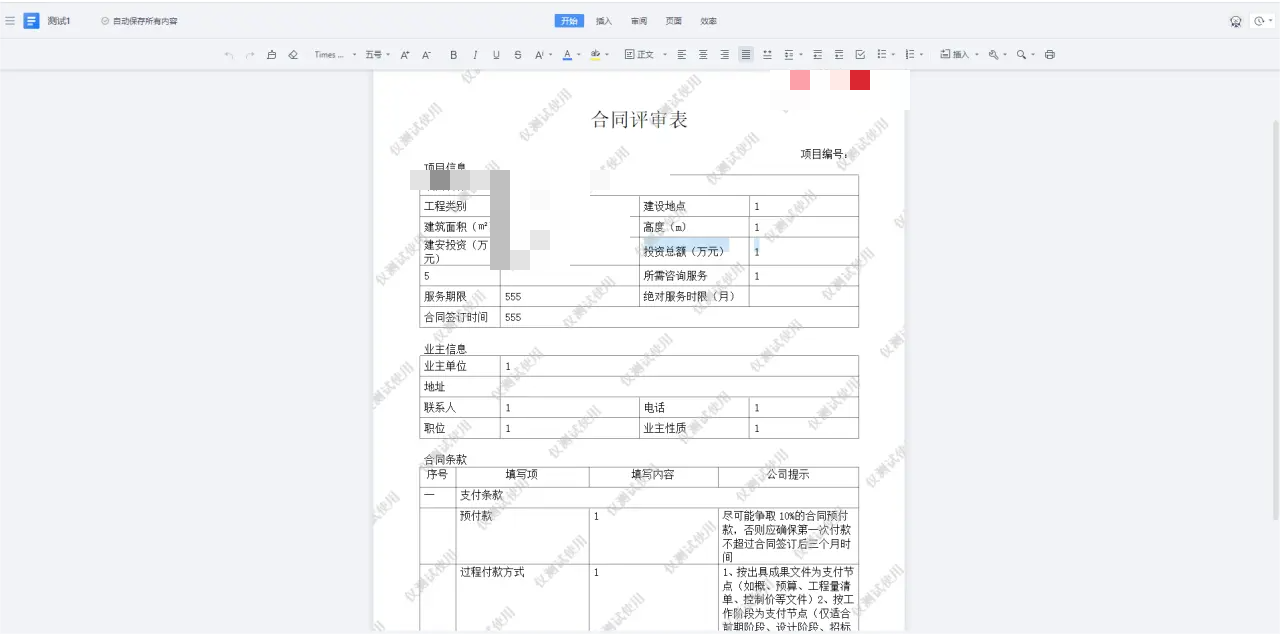The width and height of the screenshot is (1280, 634).
Task: Align text right
Action: pos(724,55)
